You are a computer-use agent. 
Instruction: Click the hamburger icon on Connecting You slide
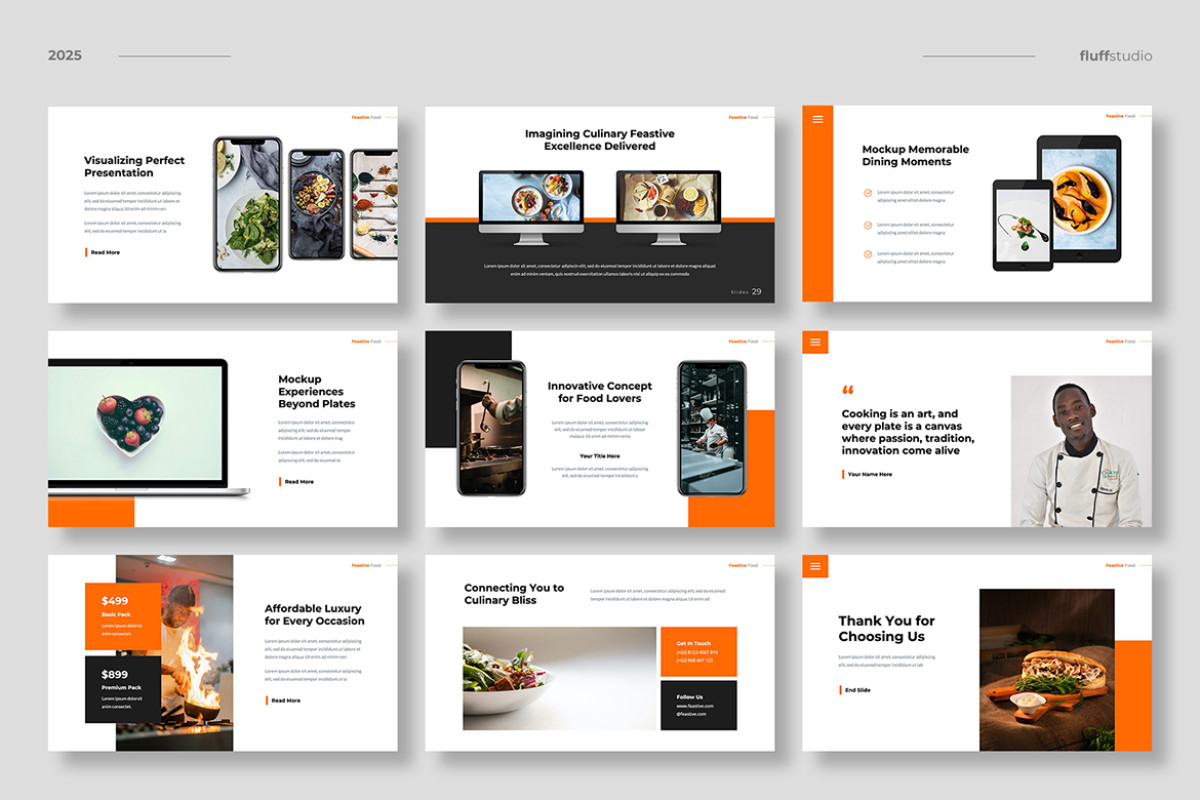[x=815, y=566]
